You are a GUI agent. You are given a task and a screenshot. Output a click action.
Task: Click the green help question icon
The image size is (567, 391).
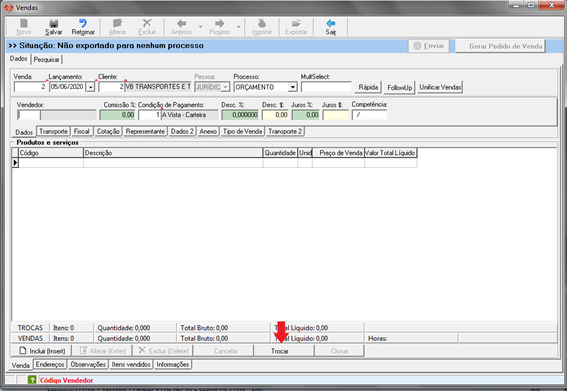32,380
